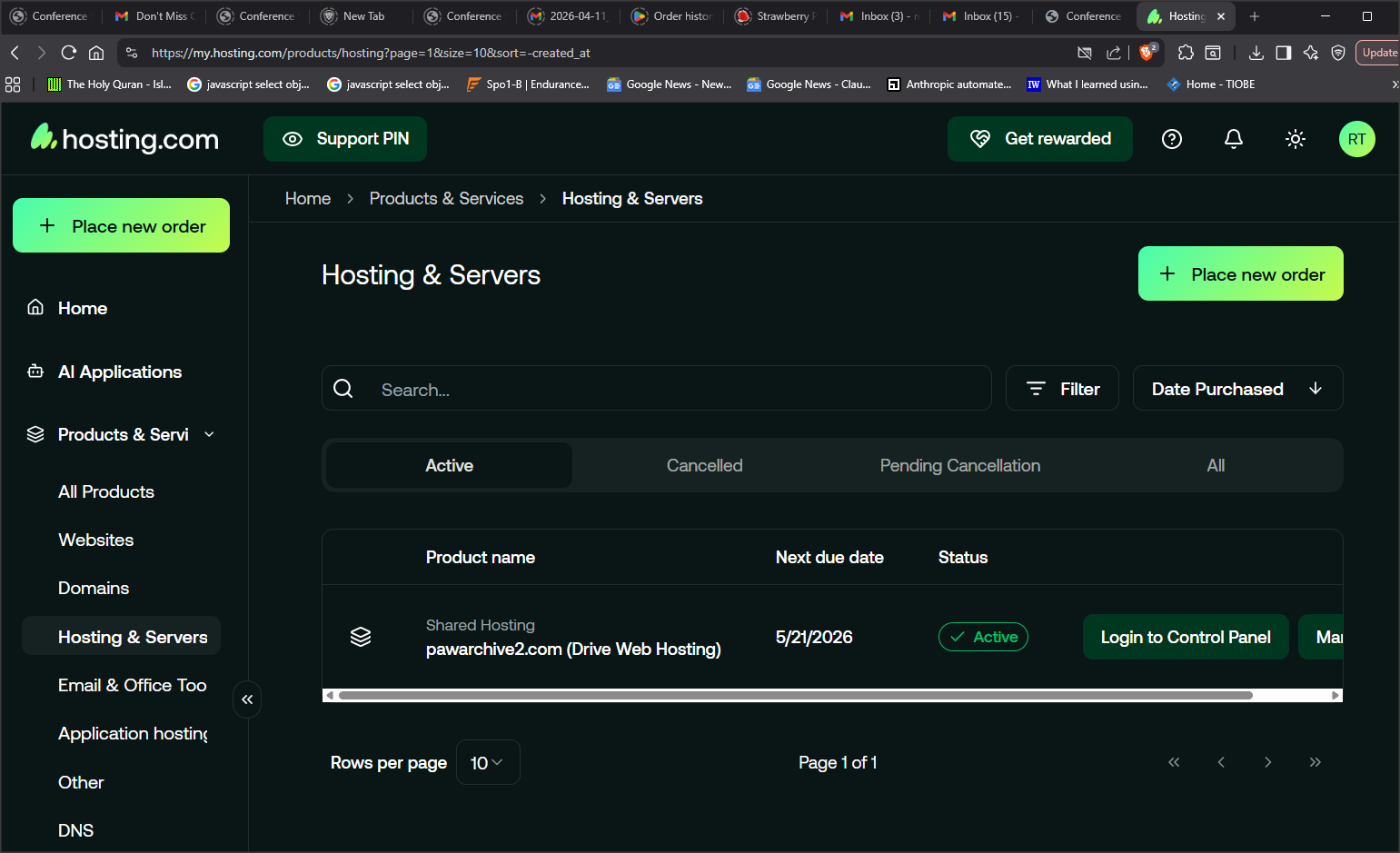Click Login to Control Panel button
1400x853 pixels.
tap(1185, 637)
